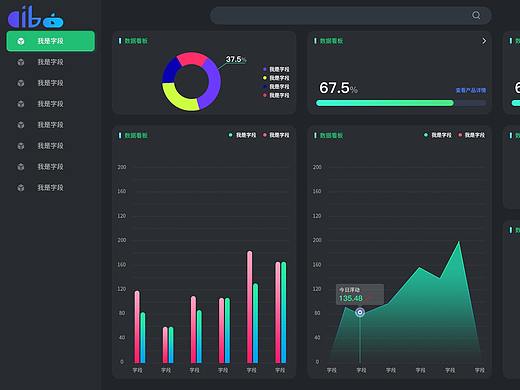Click the cube icon of second sidebar item

tap(21, 62)
